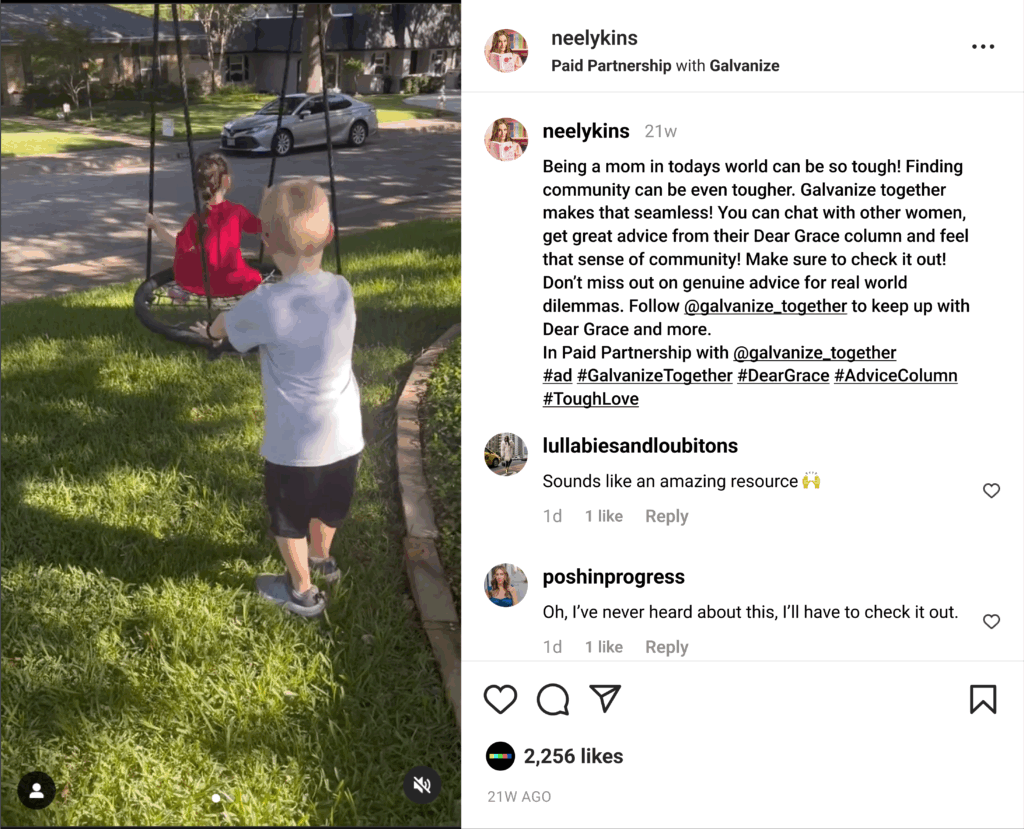This screenshot has width=1024, height=829.
Task: Like the poshinprogress comment heart
Action: tap(991, 621)
